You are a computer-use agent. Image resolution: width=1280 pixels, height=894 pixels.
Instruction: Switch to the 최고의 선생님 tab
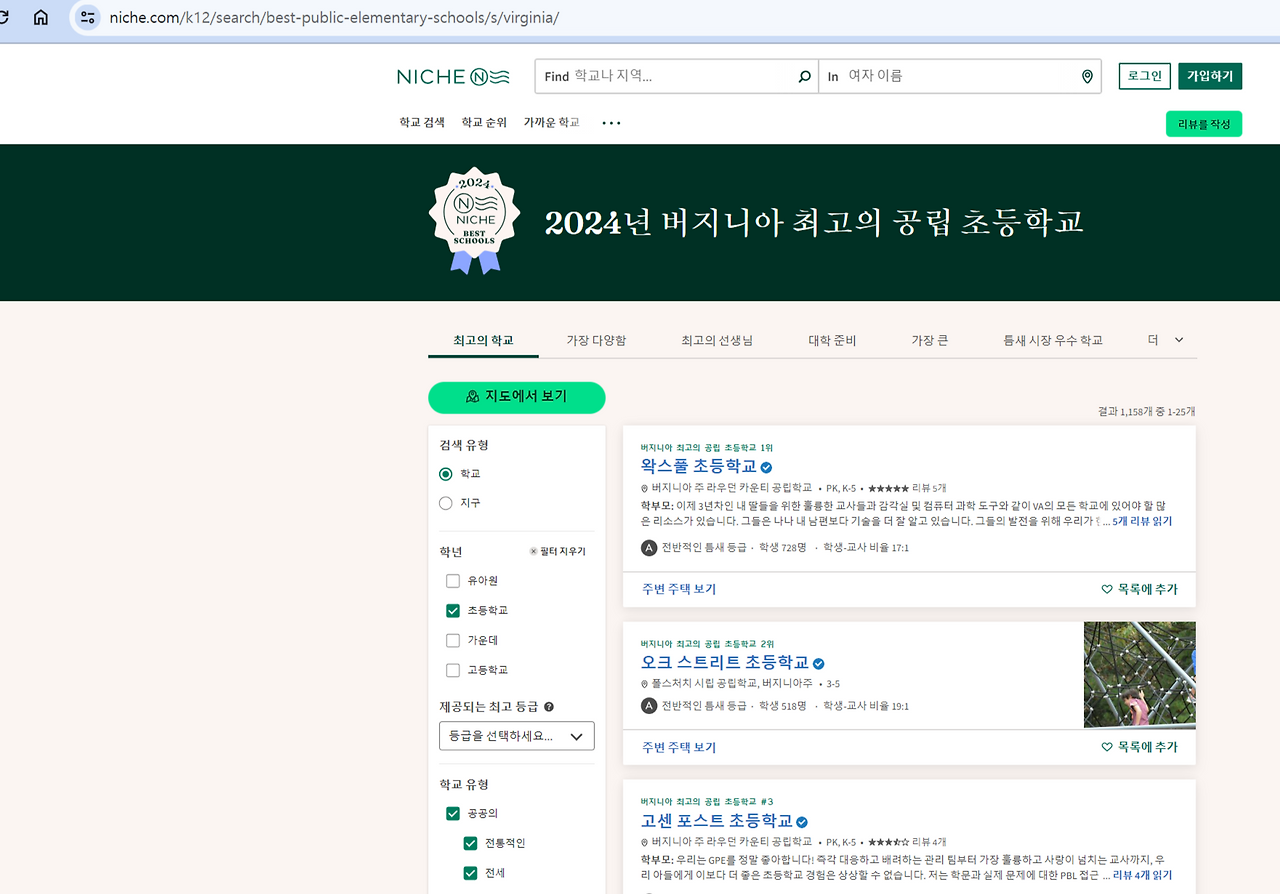(x=717, y=341)
